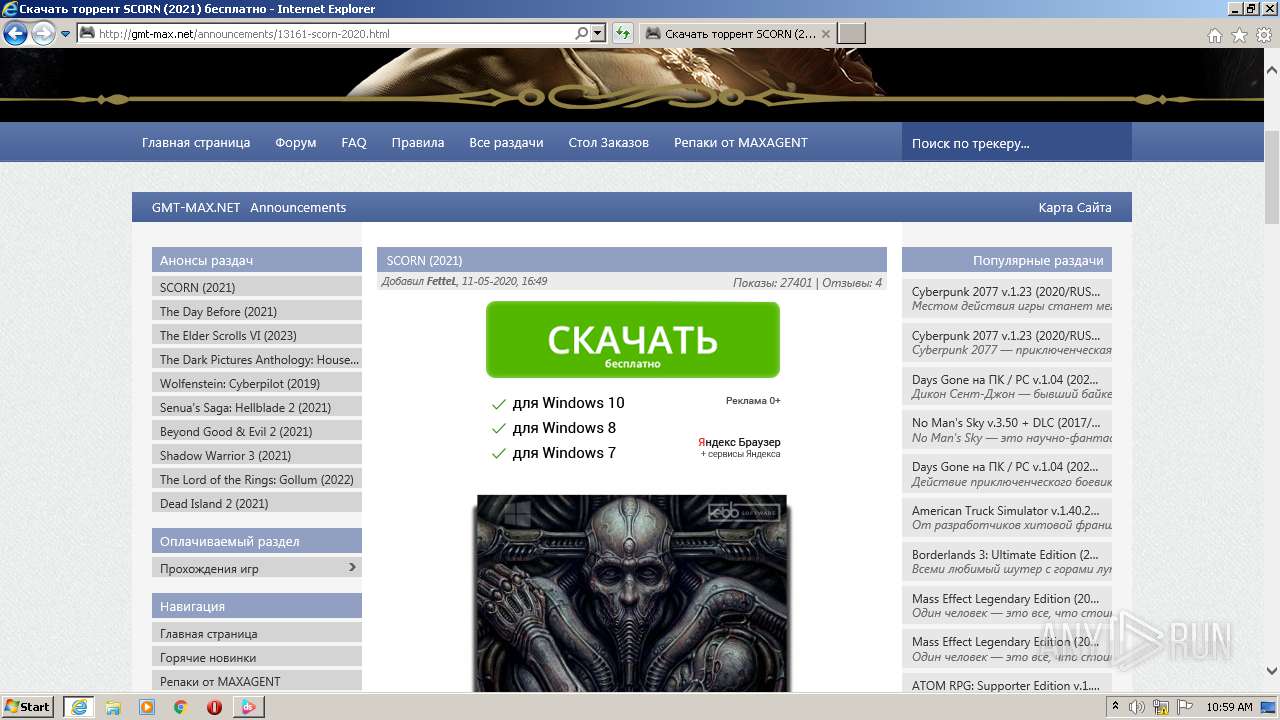Open Senua's Saga: Hellblade 2 announcement
The height and width of the screenshot is (720, 1280).
tap(257, 407)
